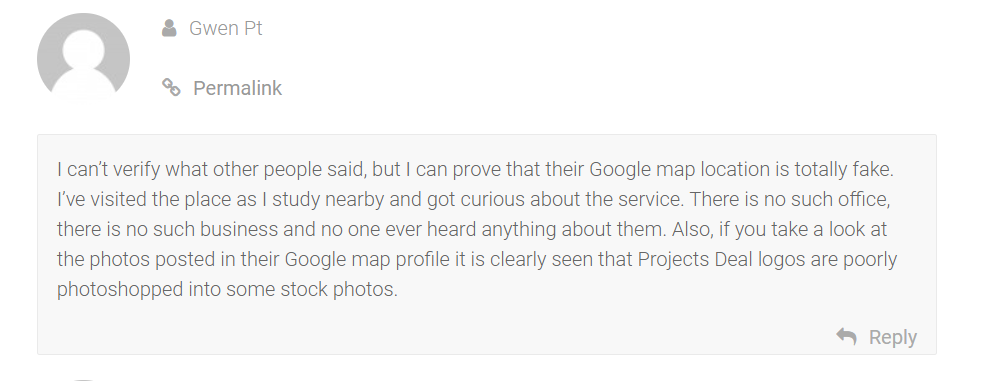
Task: Click the words "no such office" in the comment
Action: (x=827, y=200)
